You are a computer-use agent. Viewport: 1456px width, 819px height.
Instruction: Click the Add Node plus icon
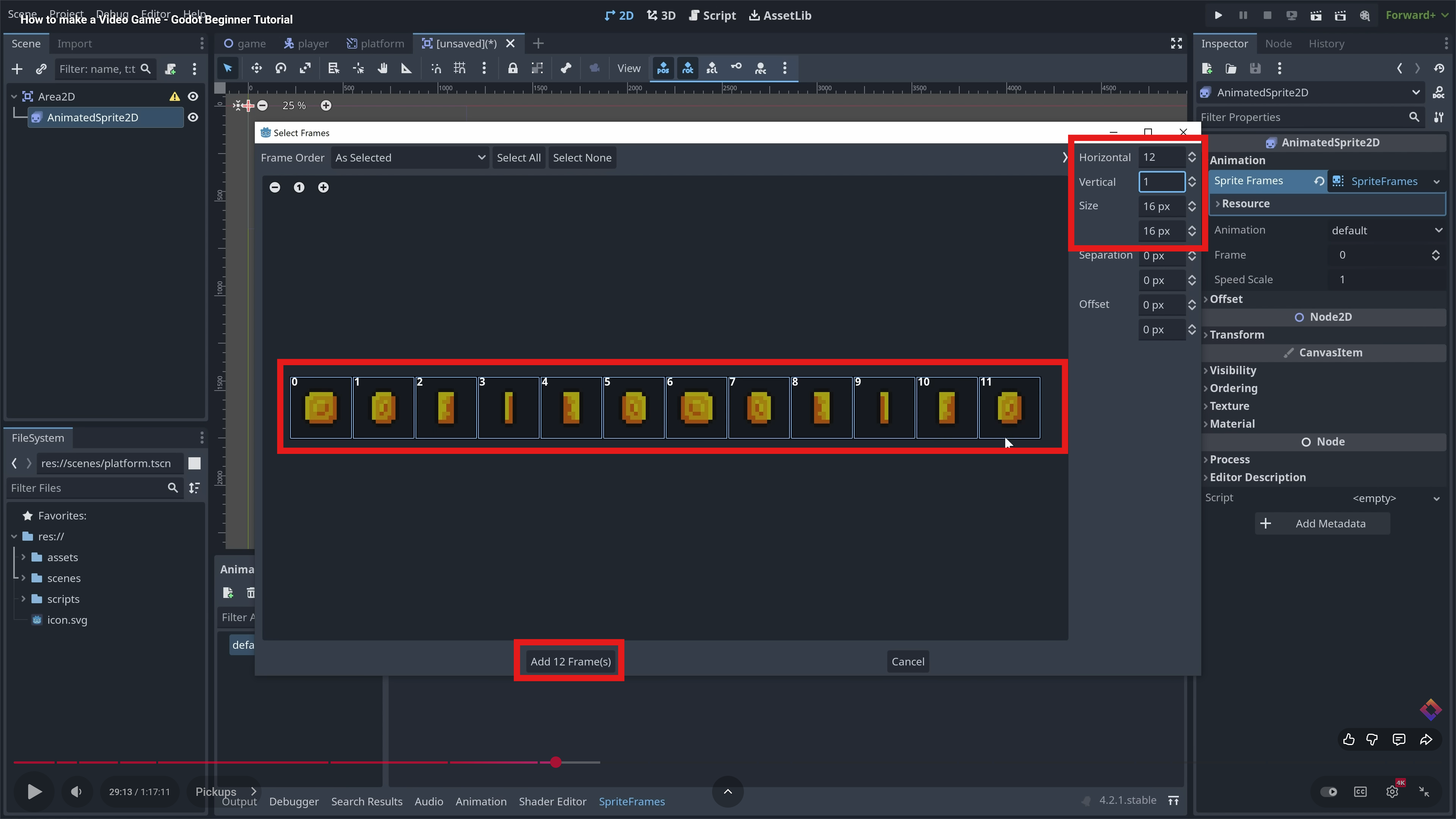[x=17, y=69]
